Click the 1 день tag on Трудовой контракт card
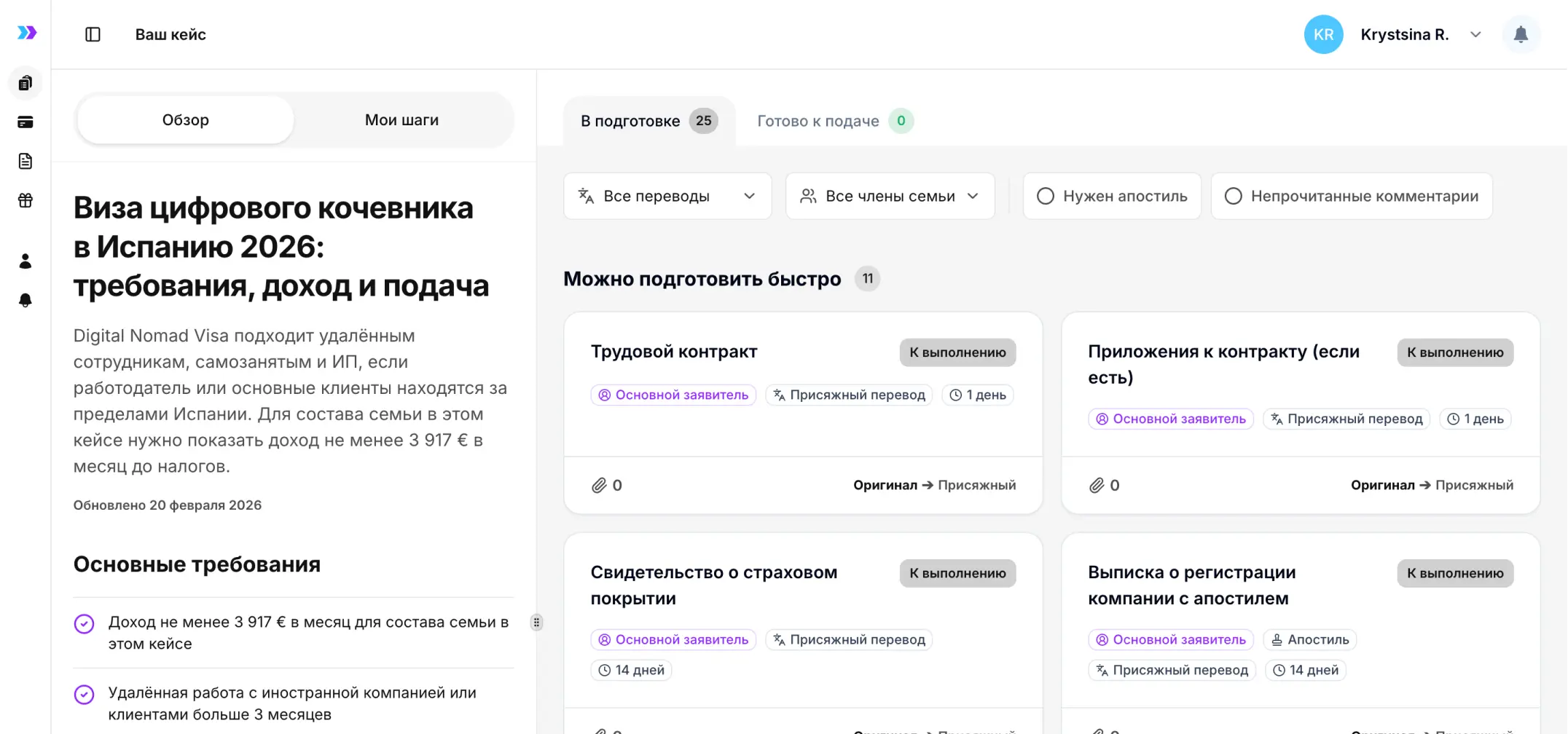 (978, 395)
